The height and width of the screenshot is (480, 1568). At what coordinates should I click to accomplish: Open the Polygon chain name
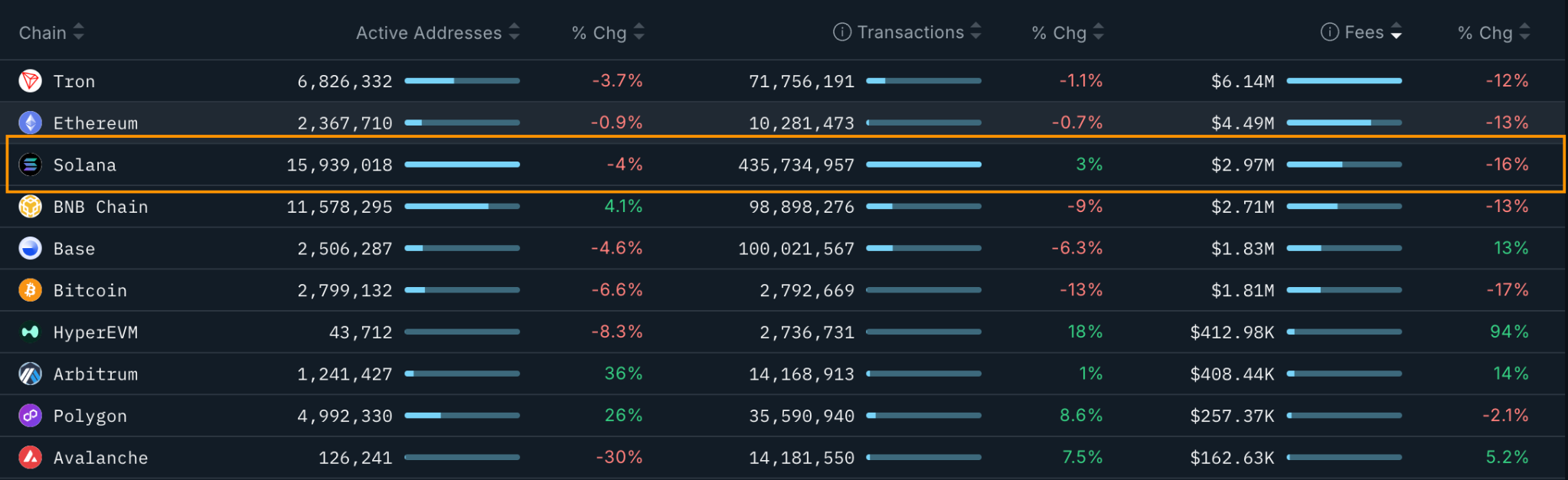tap(90, 416)
